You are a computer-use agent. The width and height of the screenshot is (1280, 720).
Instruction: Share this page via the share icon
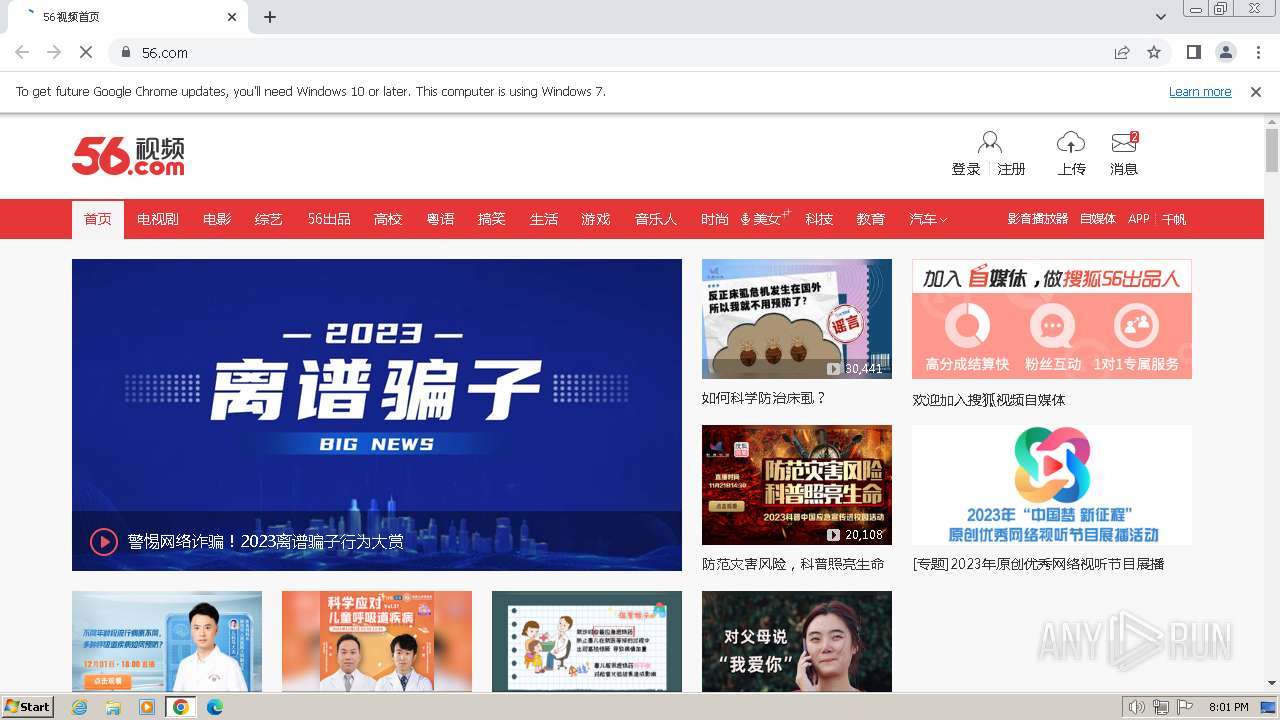pyautogui.click(x=1122, y=52)
